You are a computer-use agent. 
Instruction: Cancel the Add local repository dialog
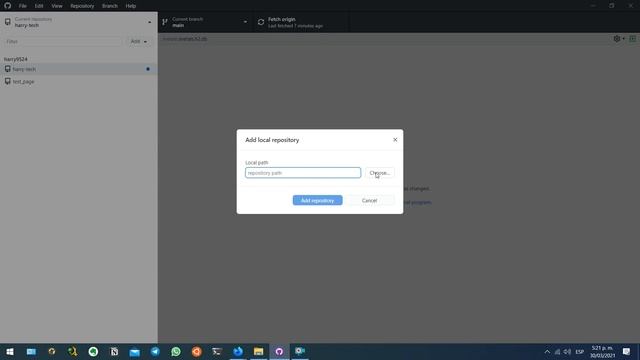coord(369,200)
